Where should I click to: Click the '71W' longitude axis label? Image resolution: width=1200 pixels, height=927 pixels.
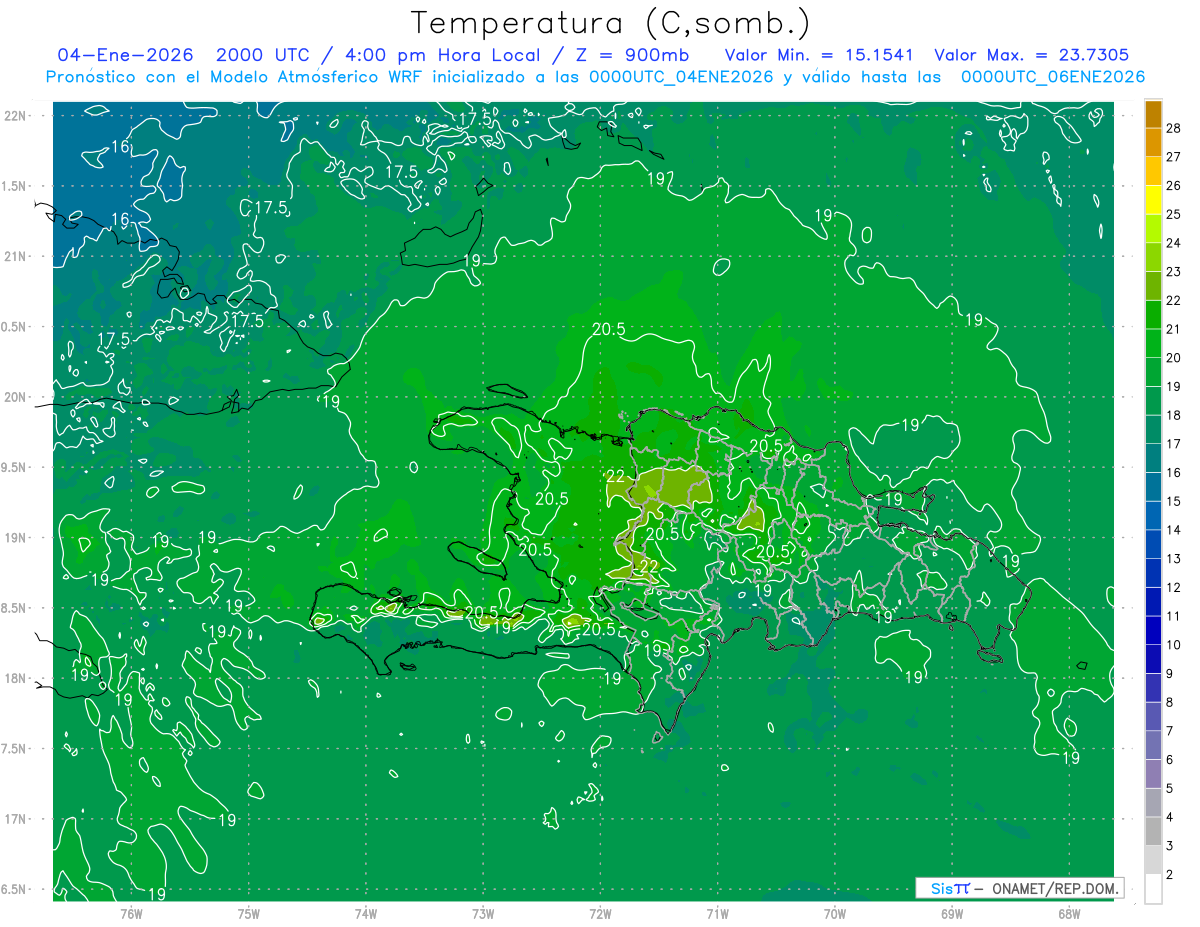[717, 913]
